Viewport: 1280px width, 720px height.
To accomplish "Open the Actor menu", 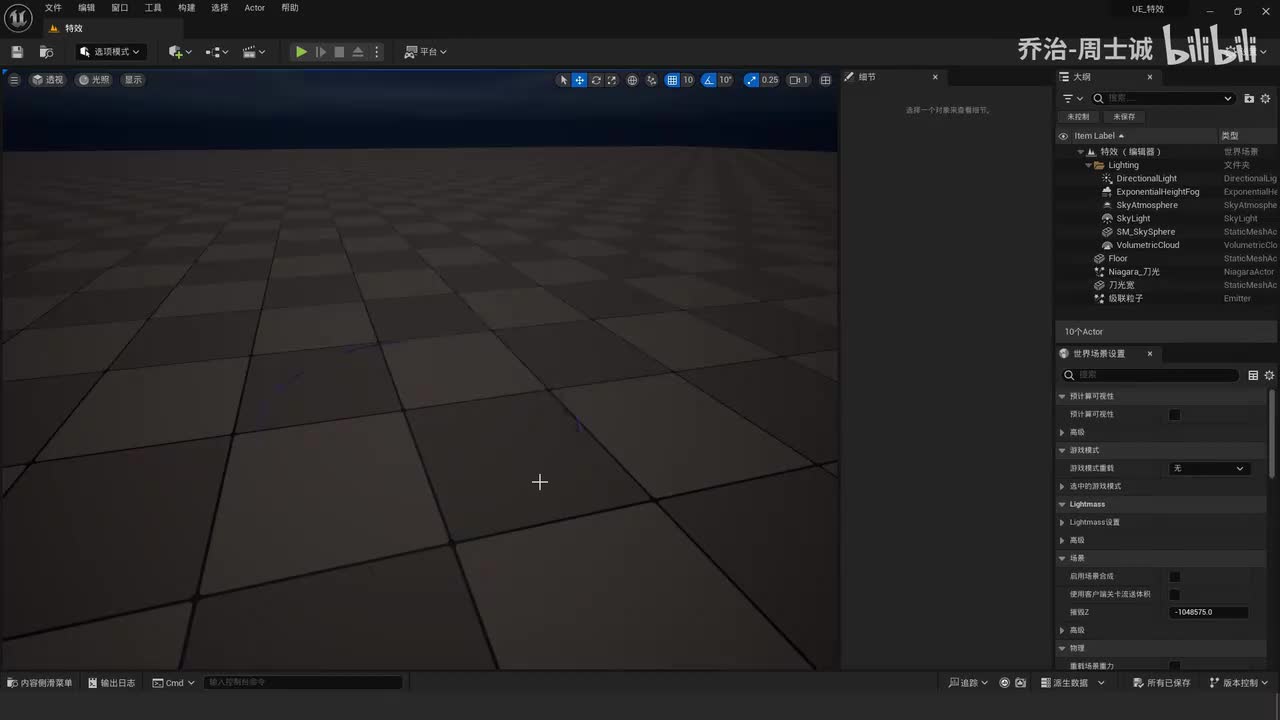I will 255,8.
